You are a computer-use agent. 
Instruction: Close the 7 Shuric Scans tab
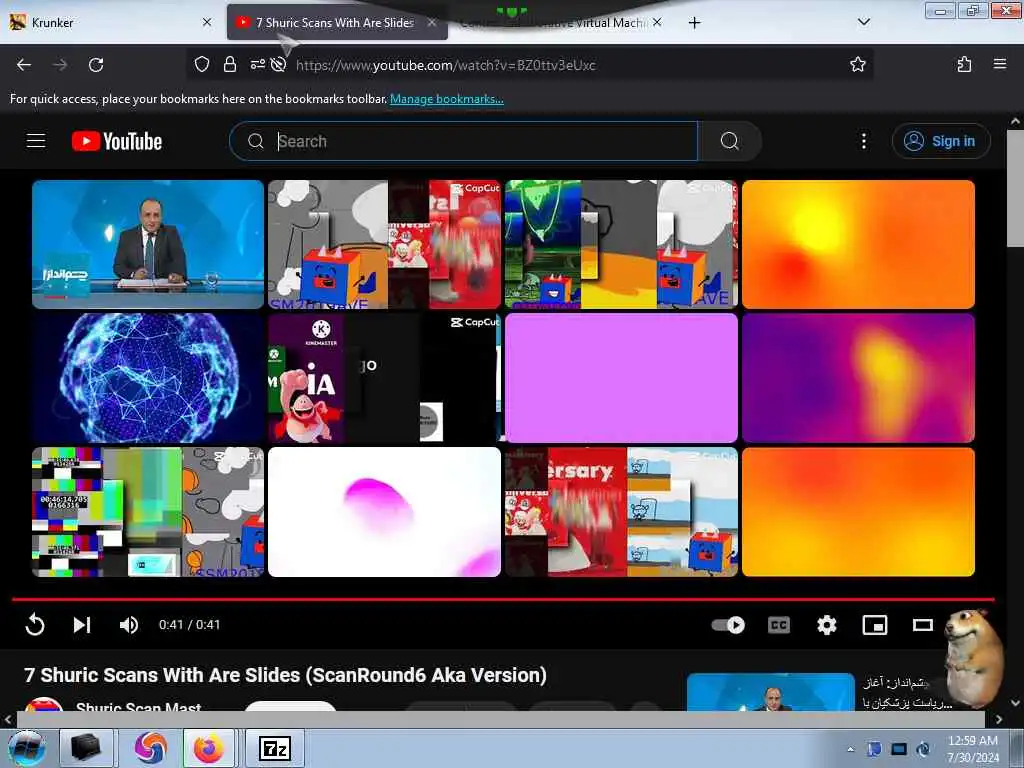432,22
